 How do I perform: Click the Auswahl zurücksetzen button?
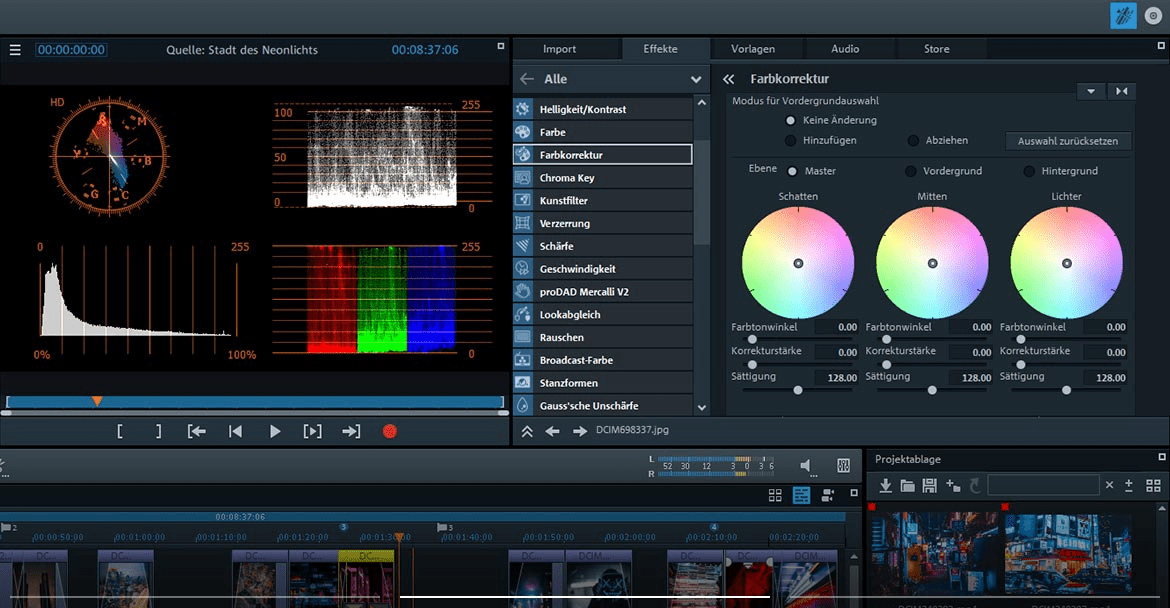[x=1068, y=141]
